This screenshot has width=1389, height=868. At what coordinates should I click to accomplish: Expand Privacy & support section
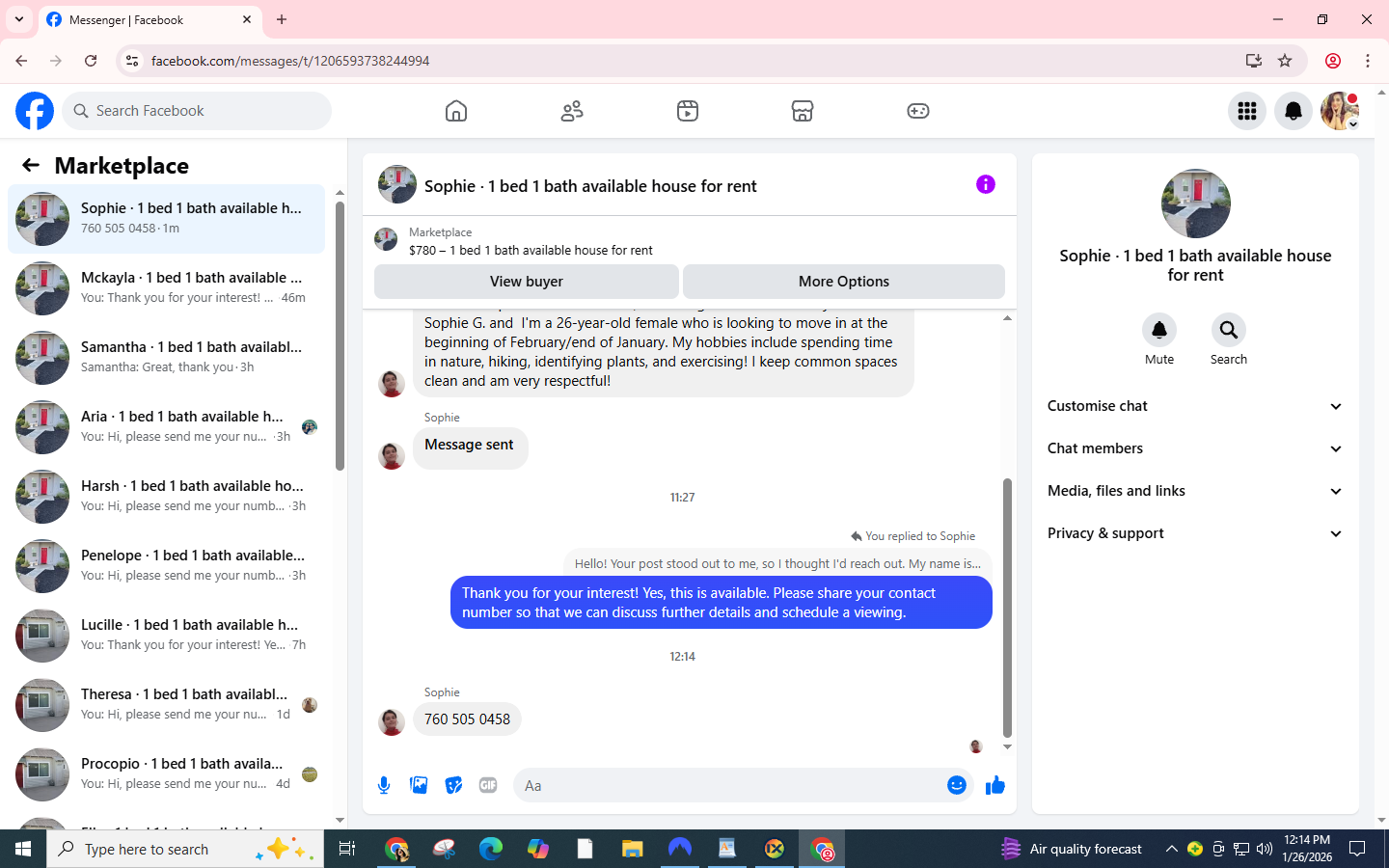1195,533
